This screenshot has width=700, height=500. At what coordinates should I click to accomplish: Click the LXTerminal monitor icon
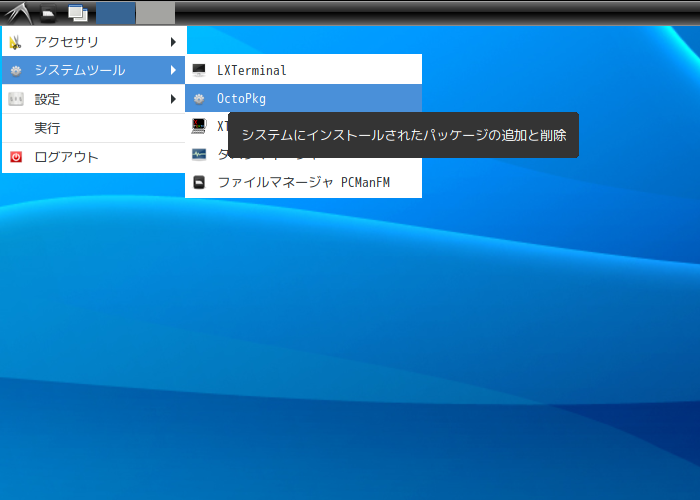tap(199, 70)
